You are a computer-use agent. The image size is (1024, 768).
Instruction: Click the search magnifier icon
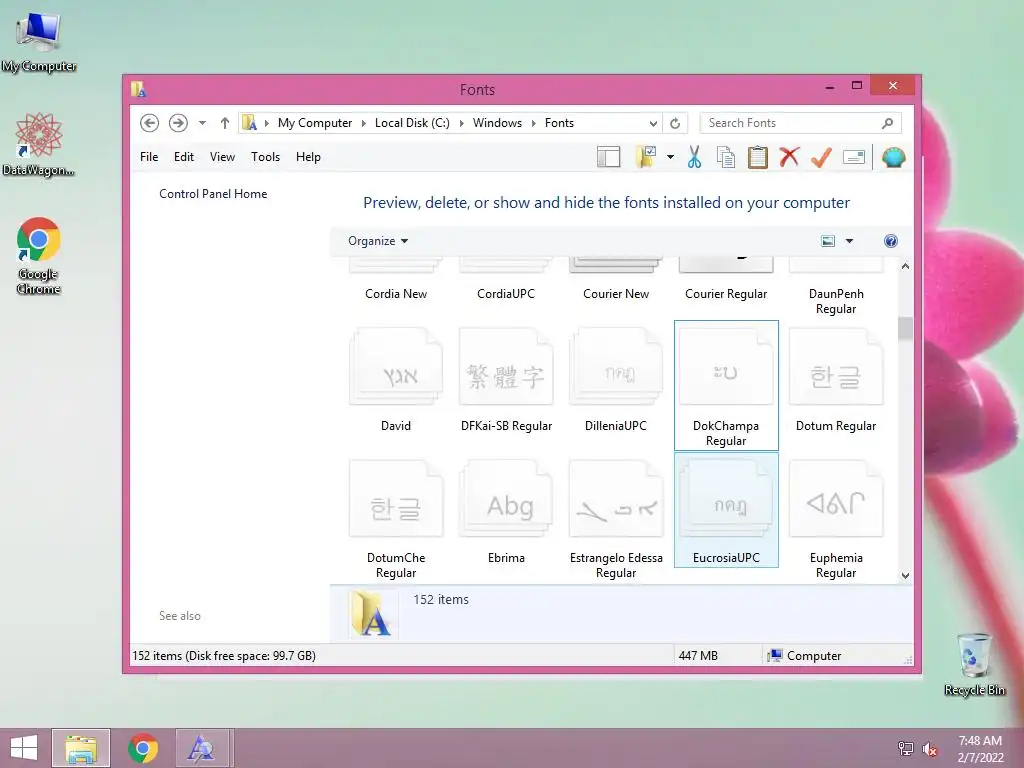pyautogui.click(x=888, y=123)
